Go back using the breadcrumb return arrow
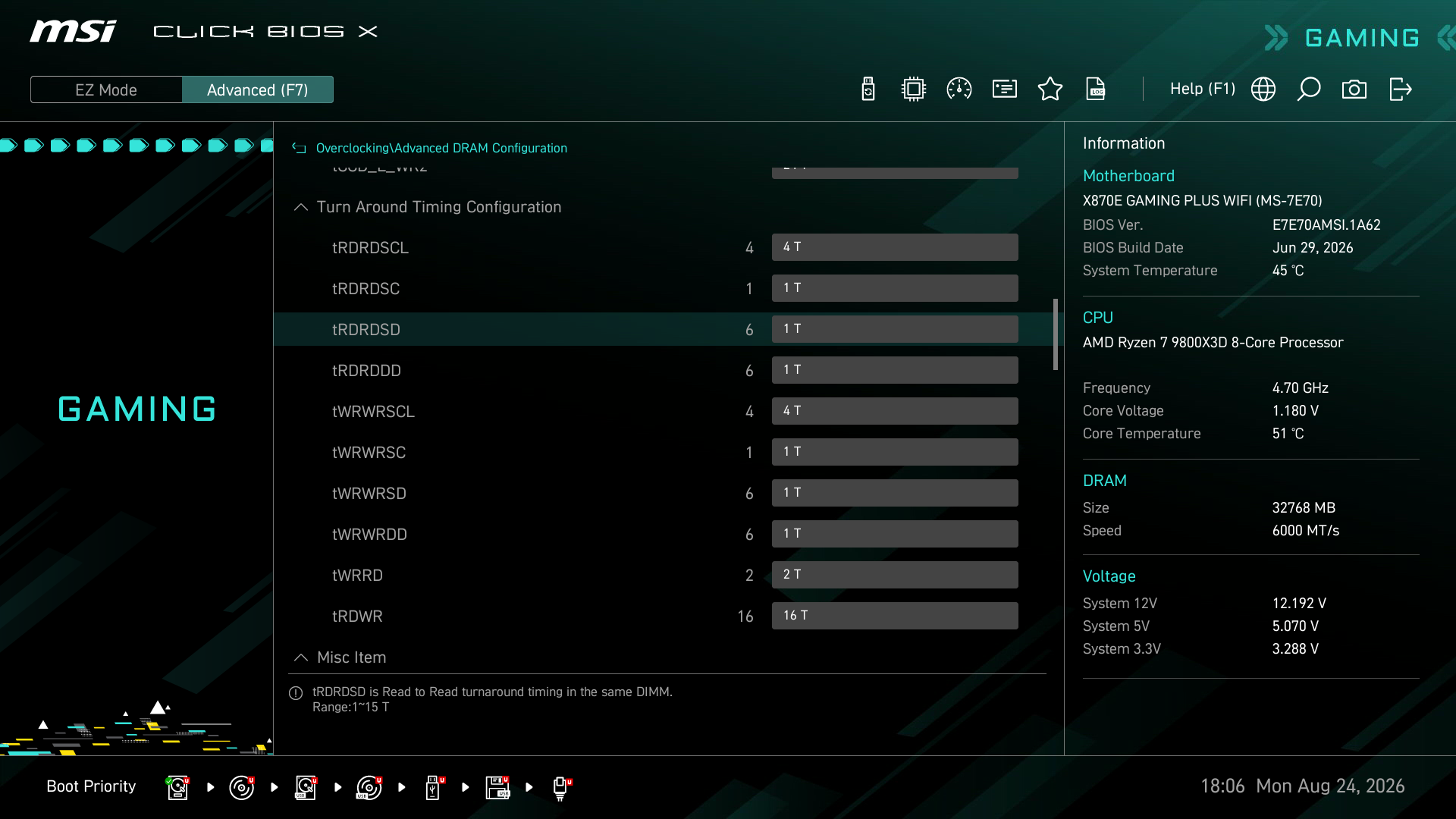This screenshot has height=819, width=1456. point(299,149)
